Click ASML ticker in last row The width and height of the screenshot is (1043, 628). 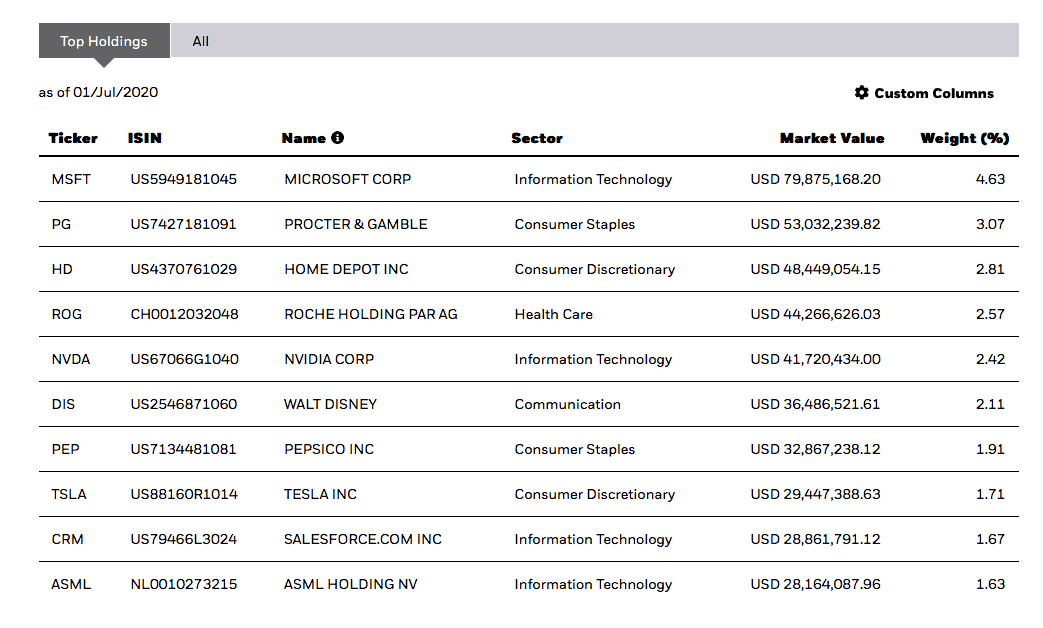pyautogui.click(x=71, y=584)
